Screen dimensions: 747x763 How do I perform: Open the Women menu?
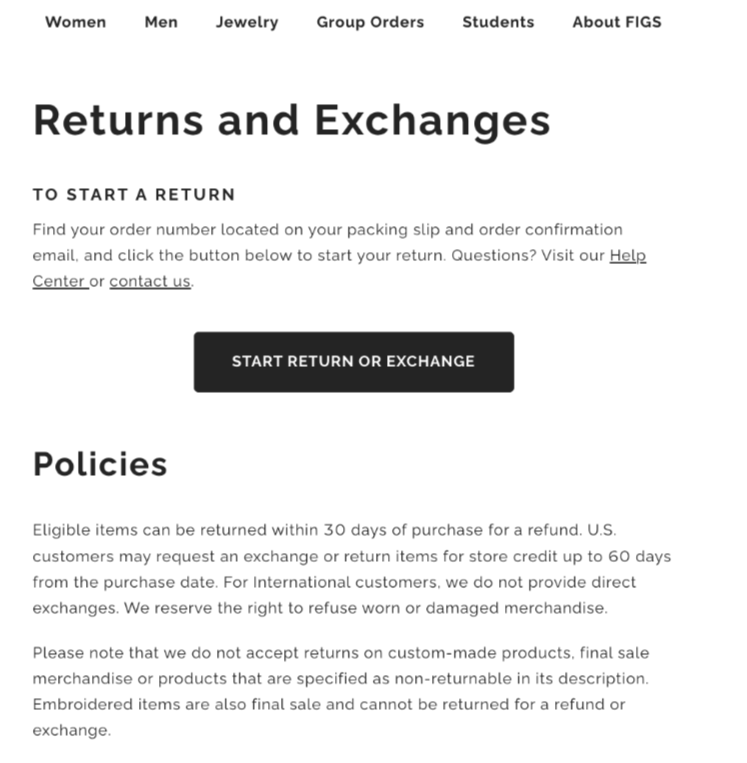tap(75, 22)
